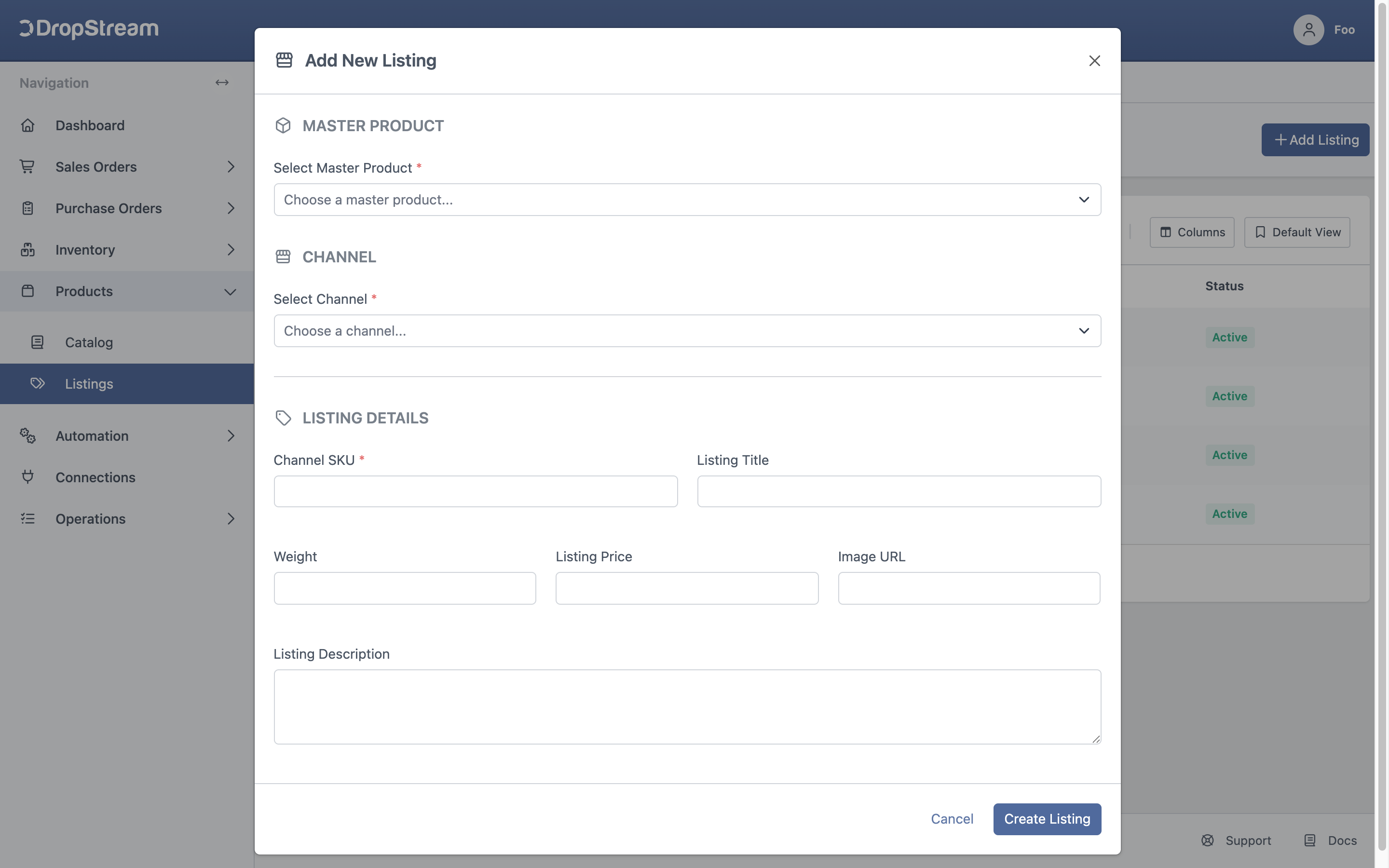Open the Default View selector
Image resolution: width=1389 pixels, height=868 pixels.
click(1296, 232)
